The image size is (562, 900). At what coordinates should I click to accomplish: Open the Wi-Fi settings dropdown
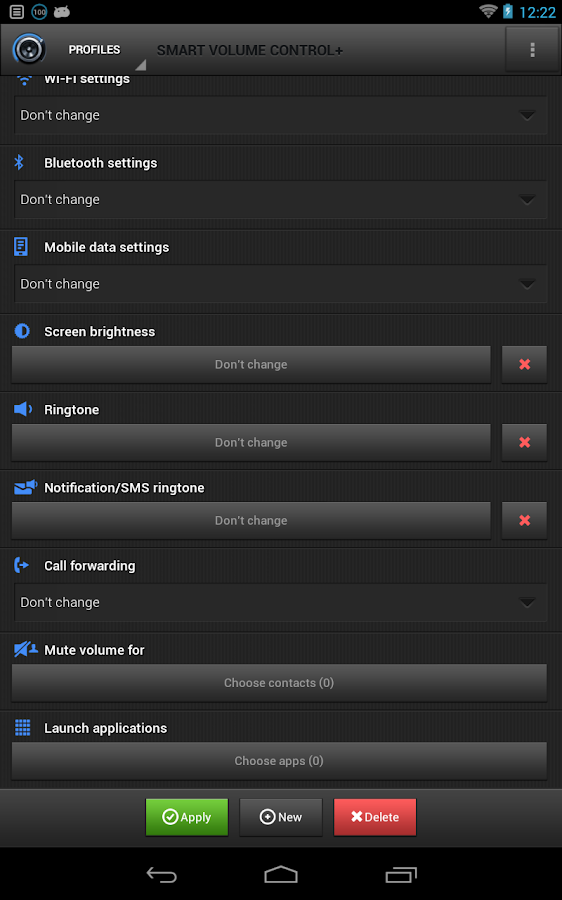tap(281, 115)
